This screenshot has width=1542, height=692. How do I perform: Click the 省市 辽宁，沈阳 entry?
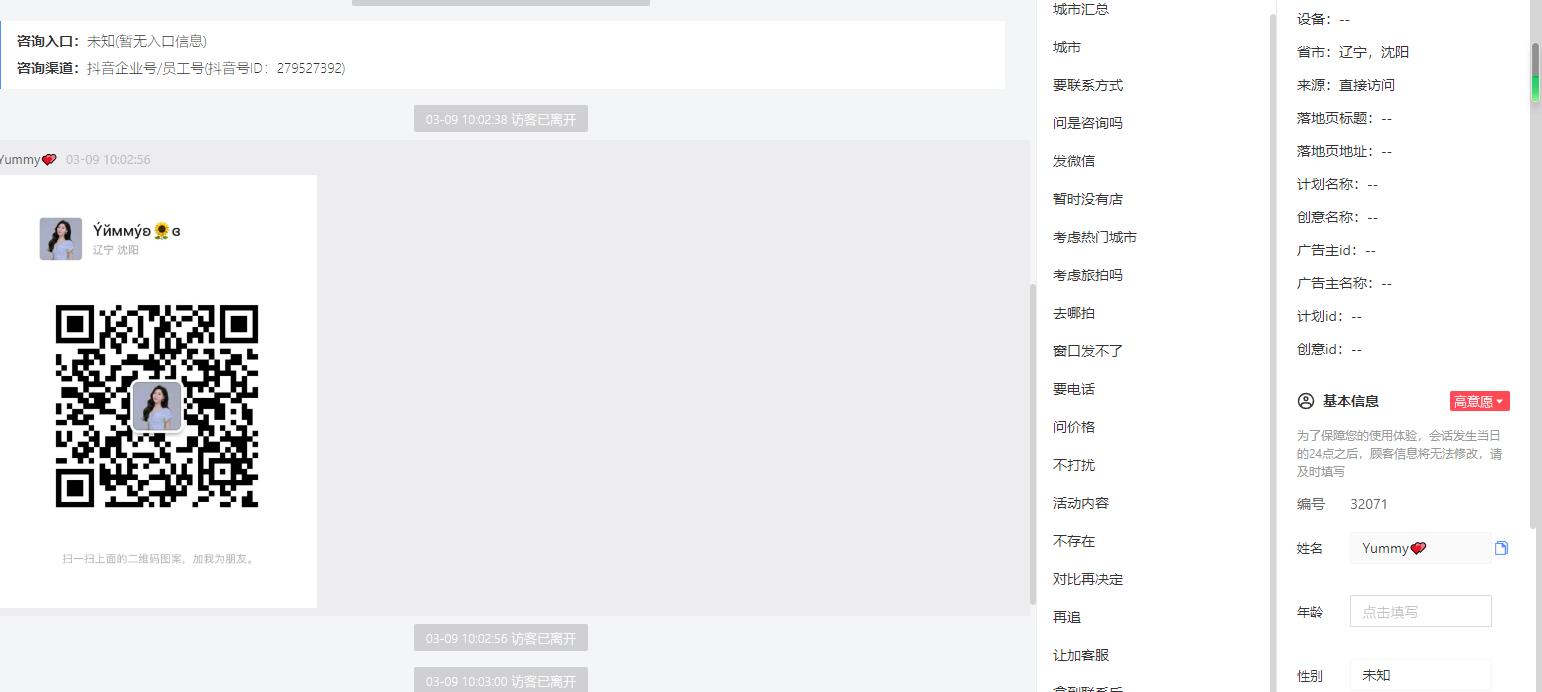[1353, 52]
